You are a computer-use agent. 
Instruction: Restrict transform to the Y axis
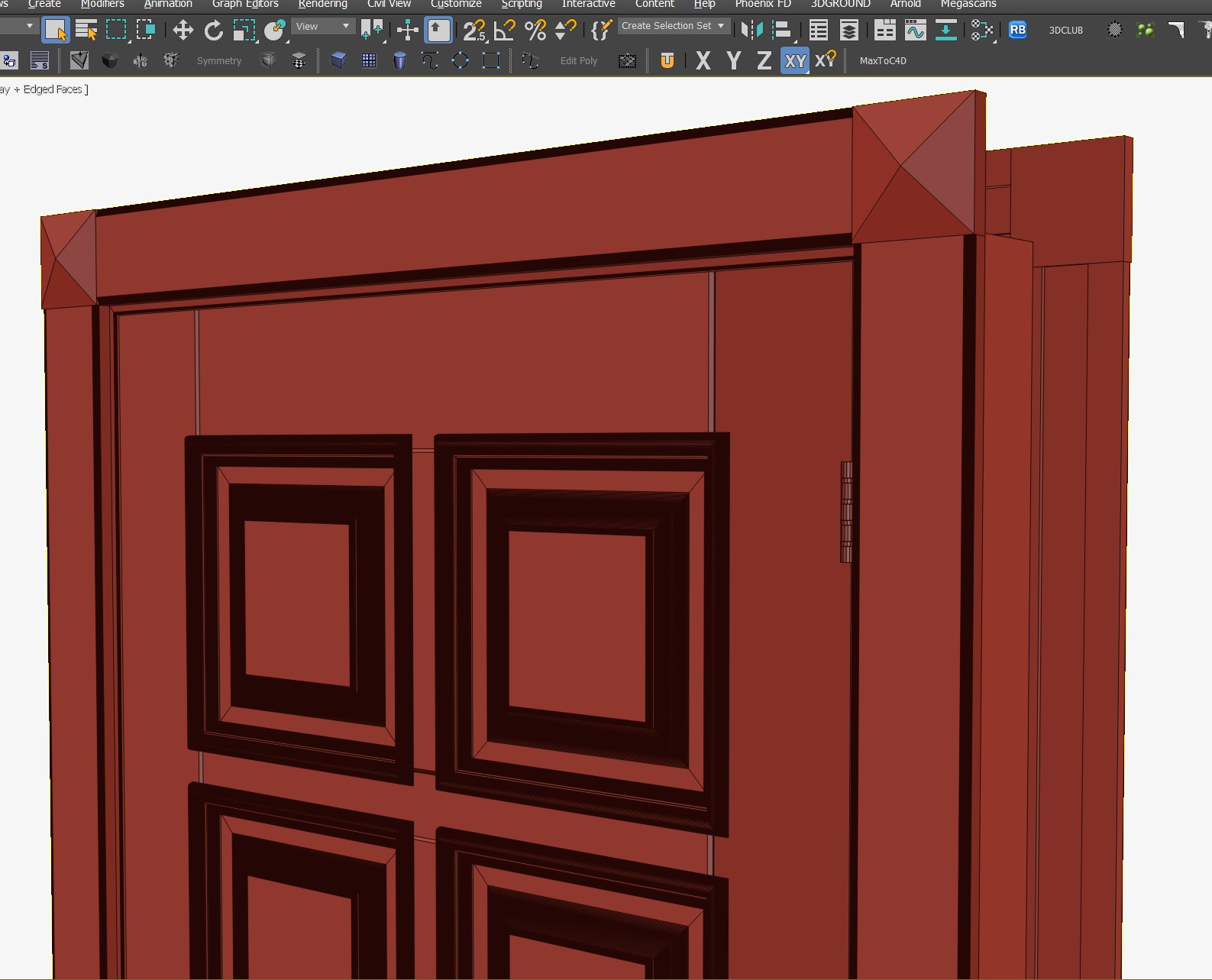tap(734, 61)
